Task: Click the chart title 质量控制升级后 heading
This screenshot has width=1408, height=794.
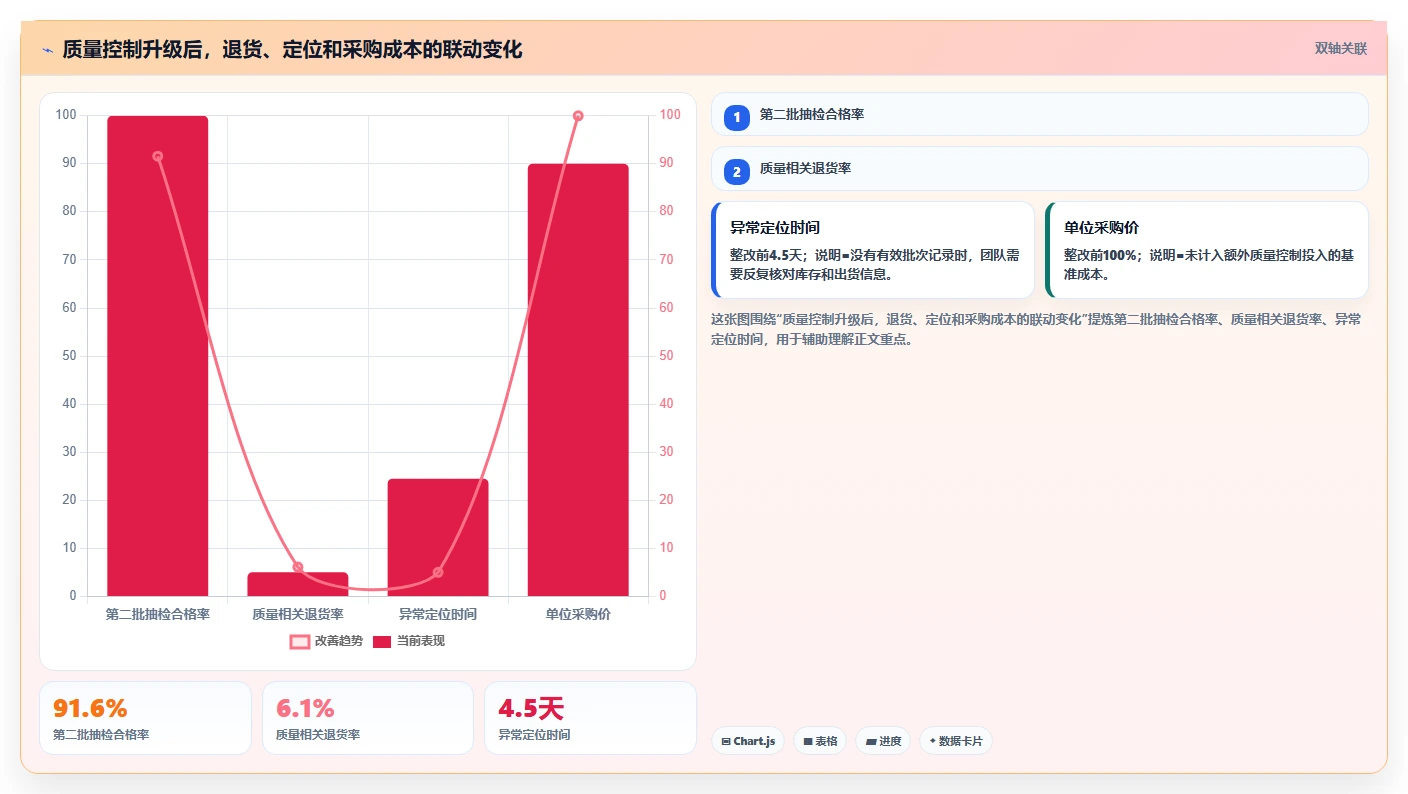Action: tap(292, 49)
